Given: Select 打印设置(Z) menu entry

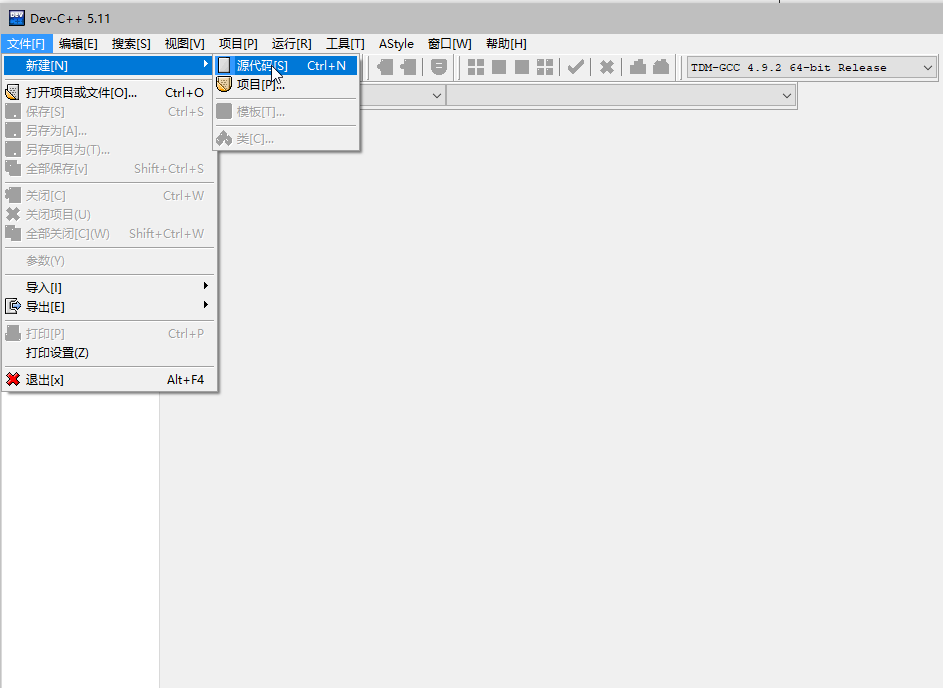Looking at the screenshot, I should point(109,352).
